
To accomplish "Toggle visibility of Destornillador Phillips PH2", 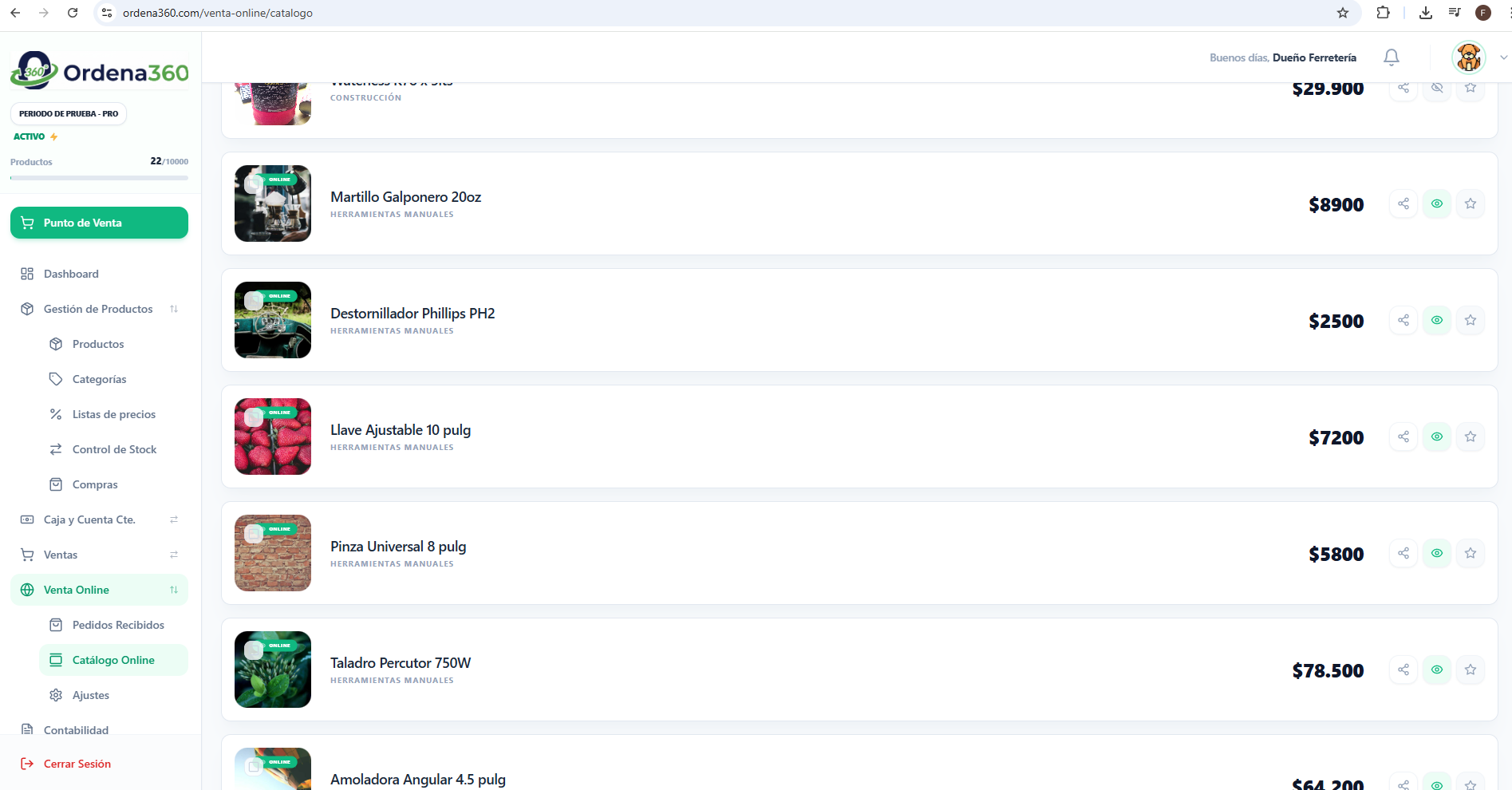I will pos(1437,320).
